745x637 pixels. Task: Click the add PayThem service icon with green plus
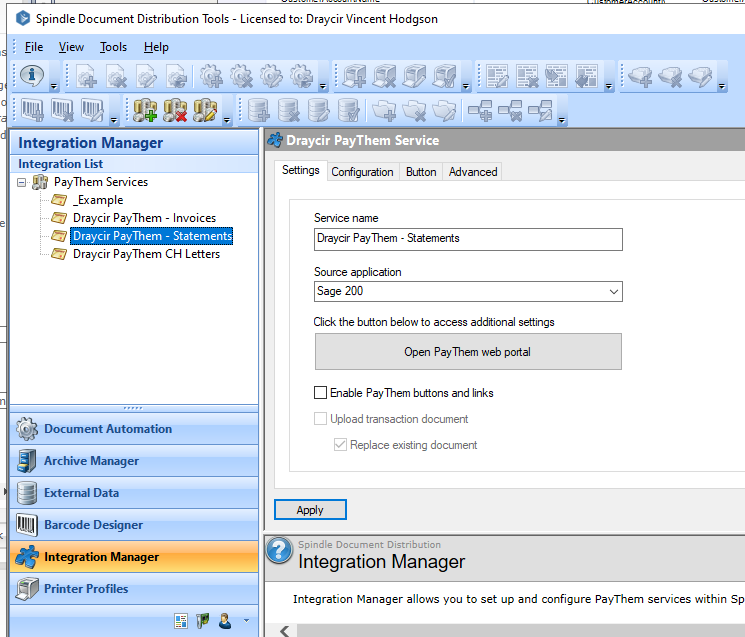pos(145,110)
